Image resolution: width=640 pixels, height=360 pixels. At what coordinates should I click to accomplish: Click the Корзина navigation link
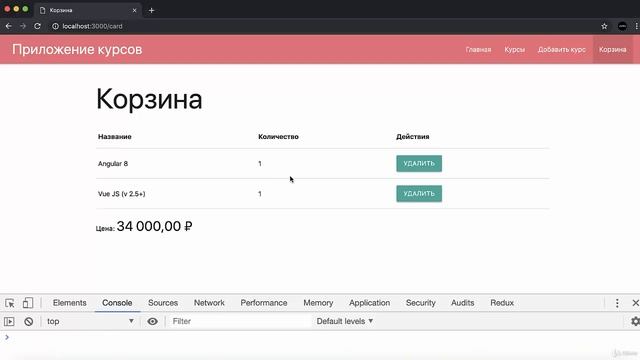(x=613, y=49)
